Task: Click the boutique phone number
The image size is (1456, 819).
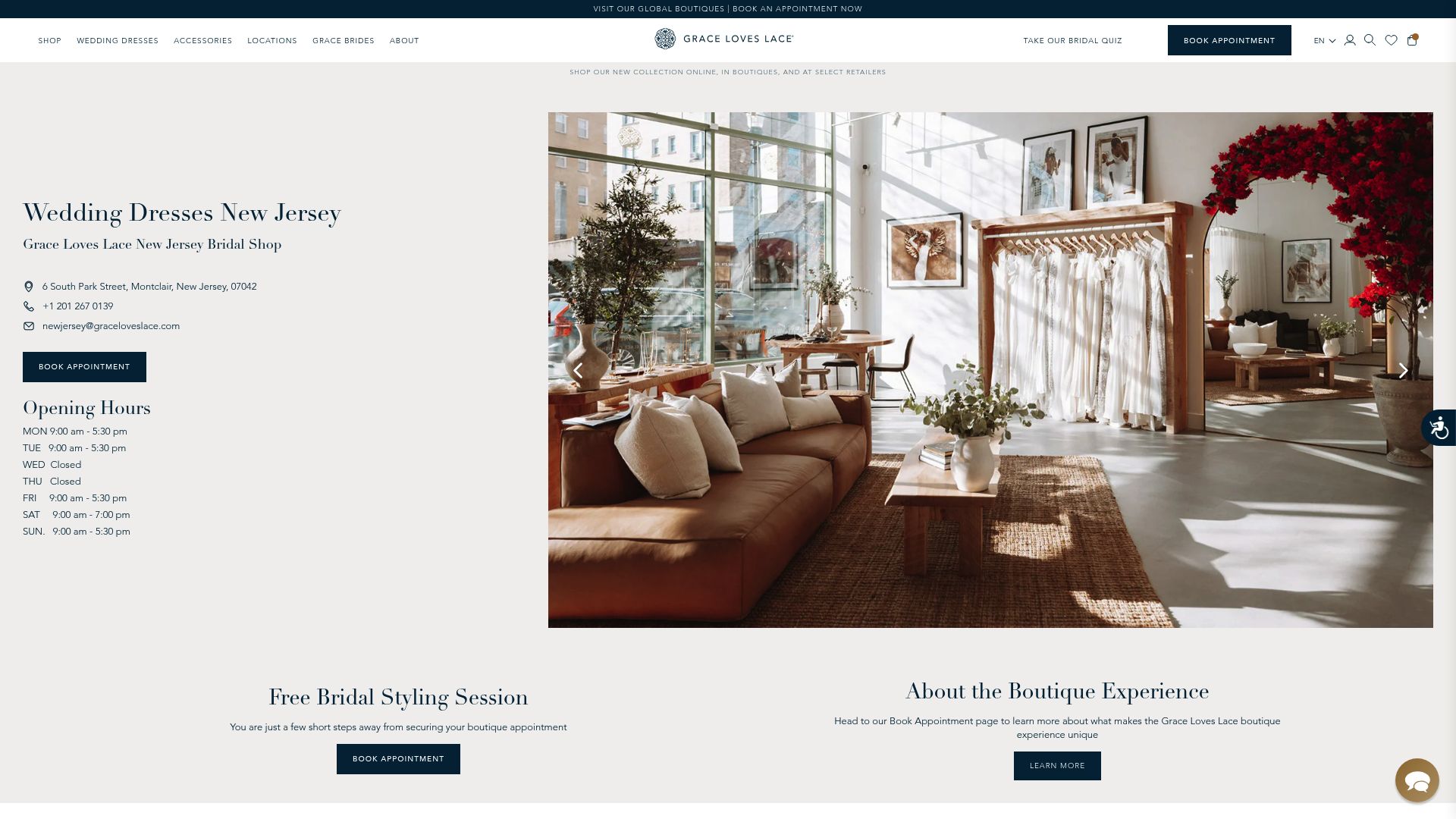Action: coord(78,306)
